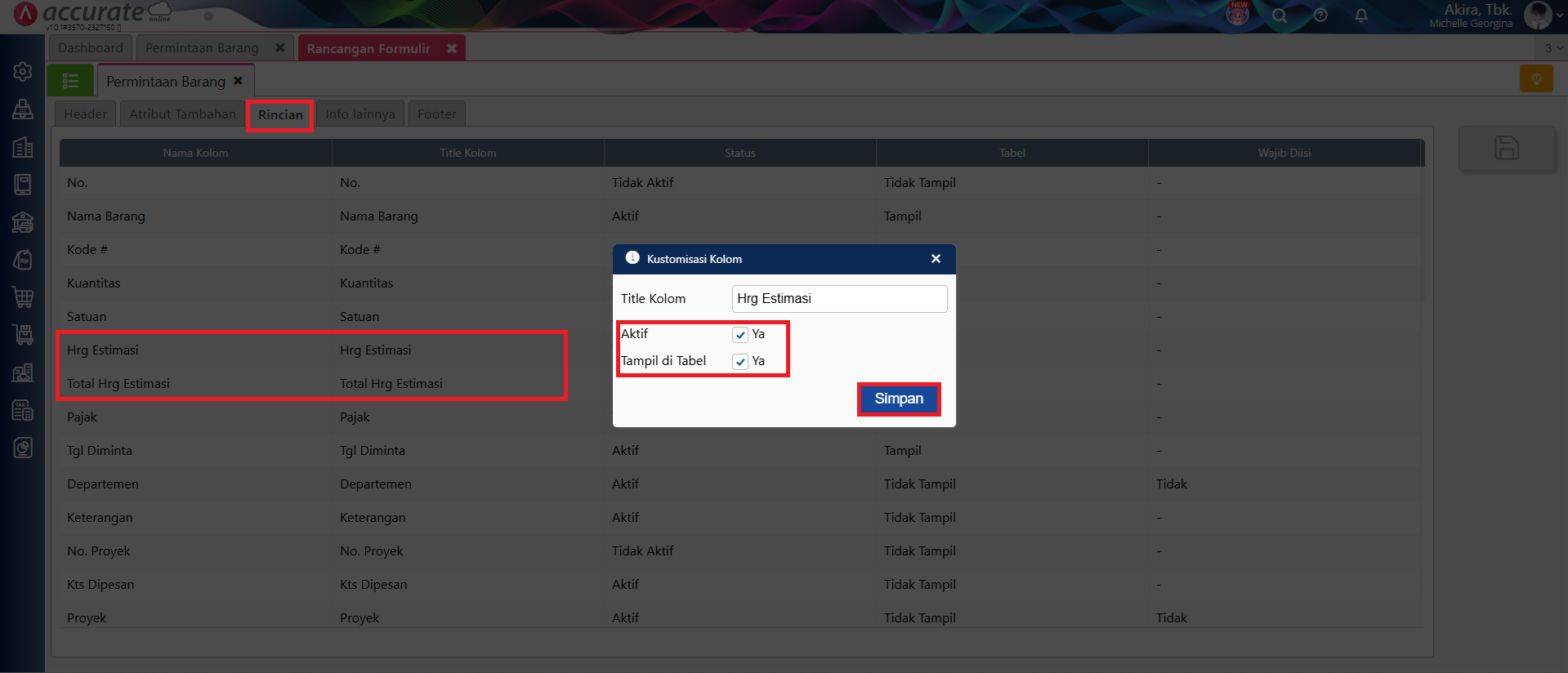Toggle the Tampil di Tabel checkbox
This screenshot has height=673, width=1568.
tap(740, 362)
